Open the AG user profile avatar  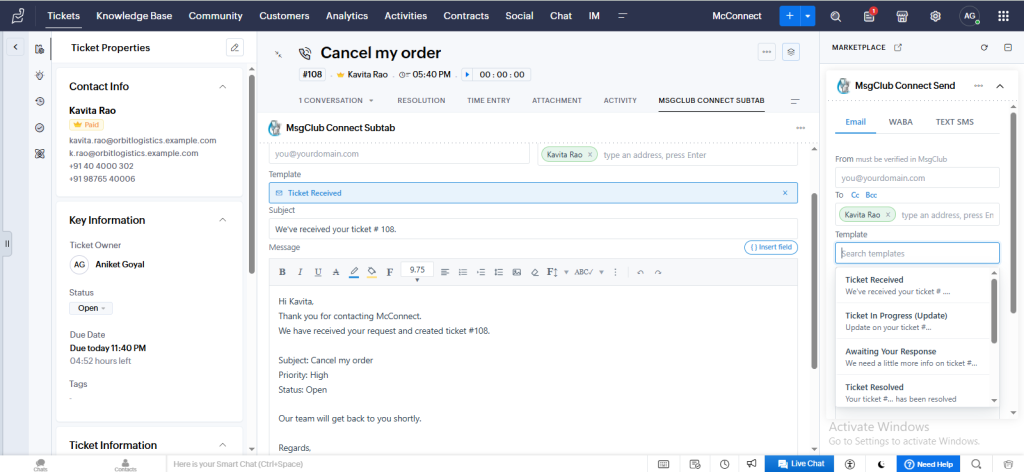click(970, 16)
